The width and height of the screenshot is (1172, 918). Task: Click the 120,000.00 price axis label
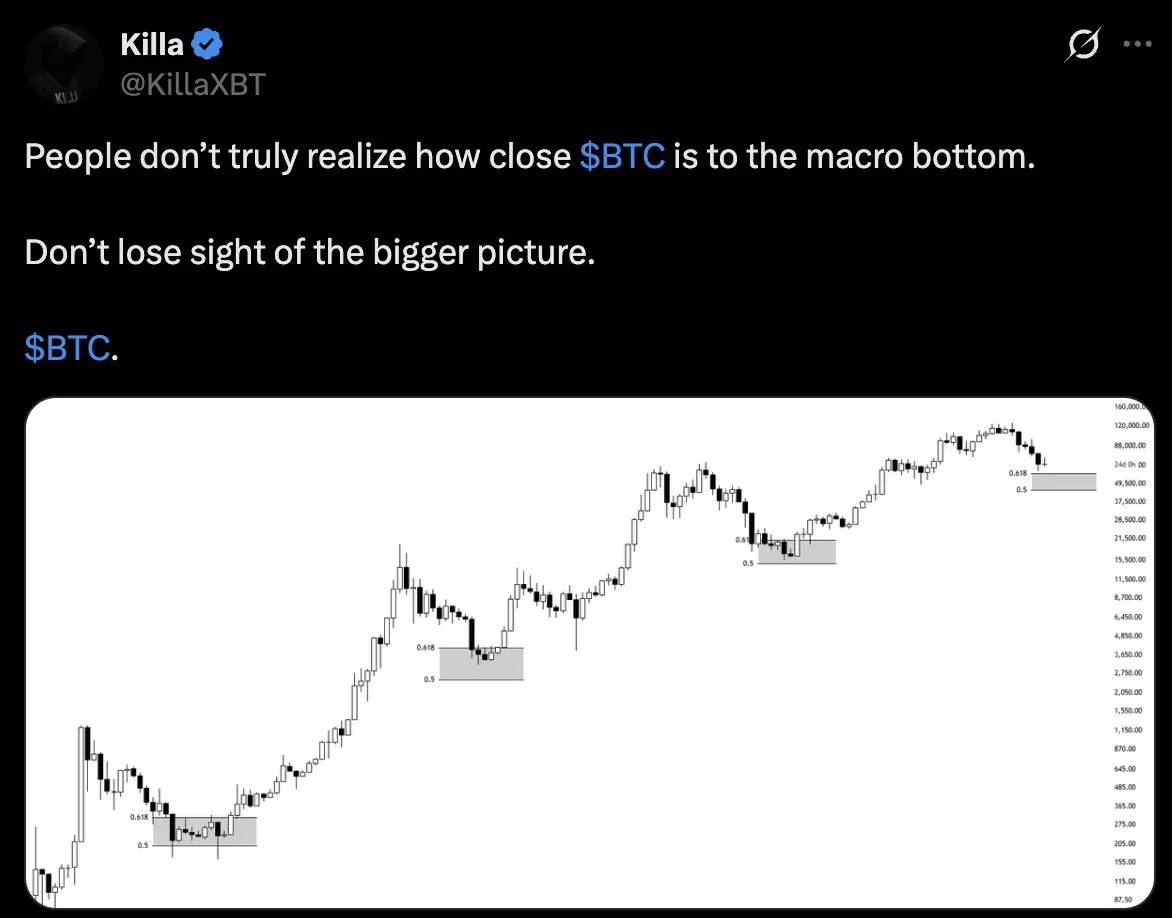[x=1131, y=425]
